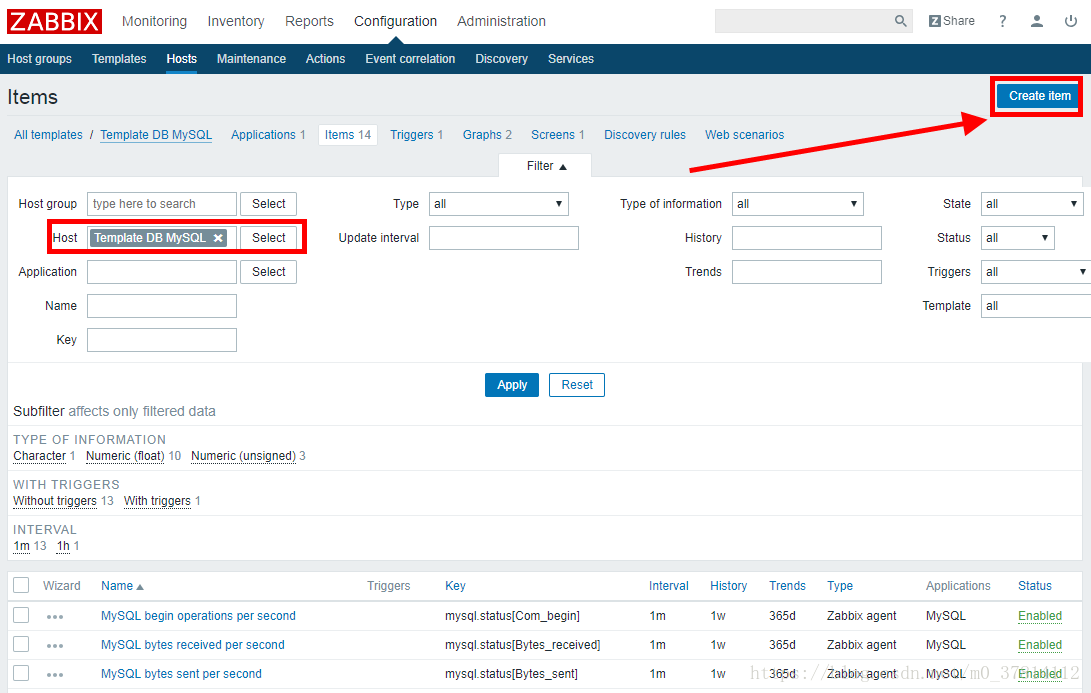
Task: Focus the Update interval field
Action: 504,238
